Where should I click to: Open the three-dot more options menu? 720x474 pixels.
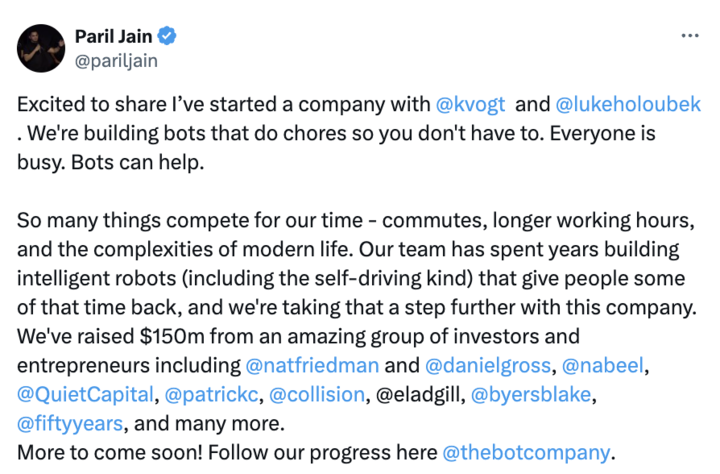point(690,35)
